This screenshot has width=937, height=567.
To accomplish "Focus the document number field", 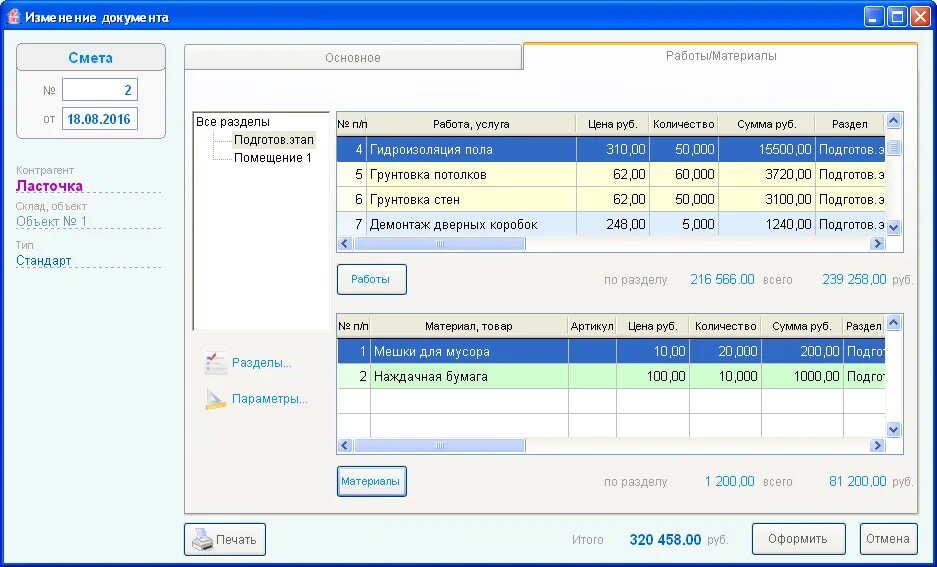I will point(100,90).
